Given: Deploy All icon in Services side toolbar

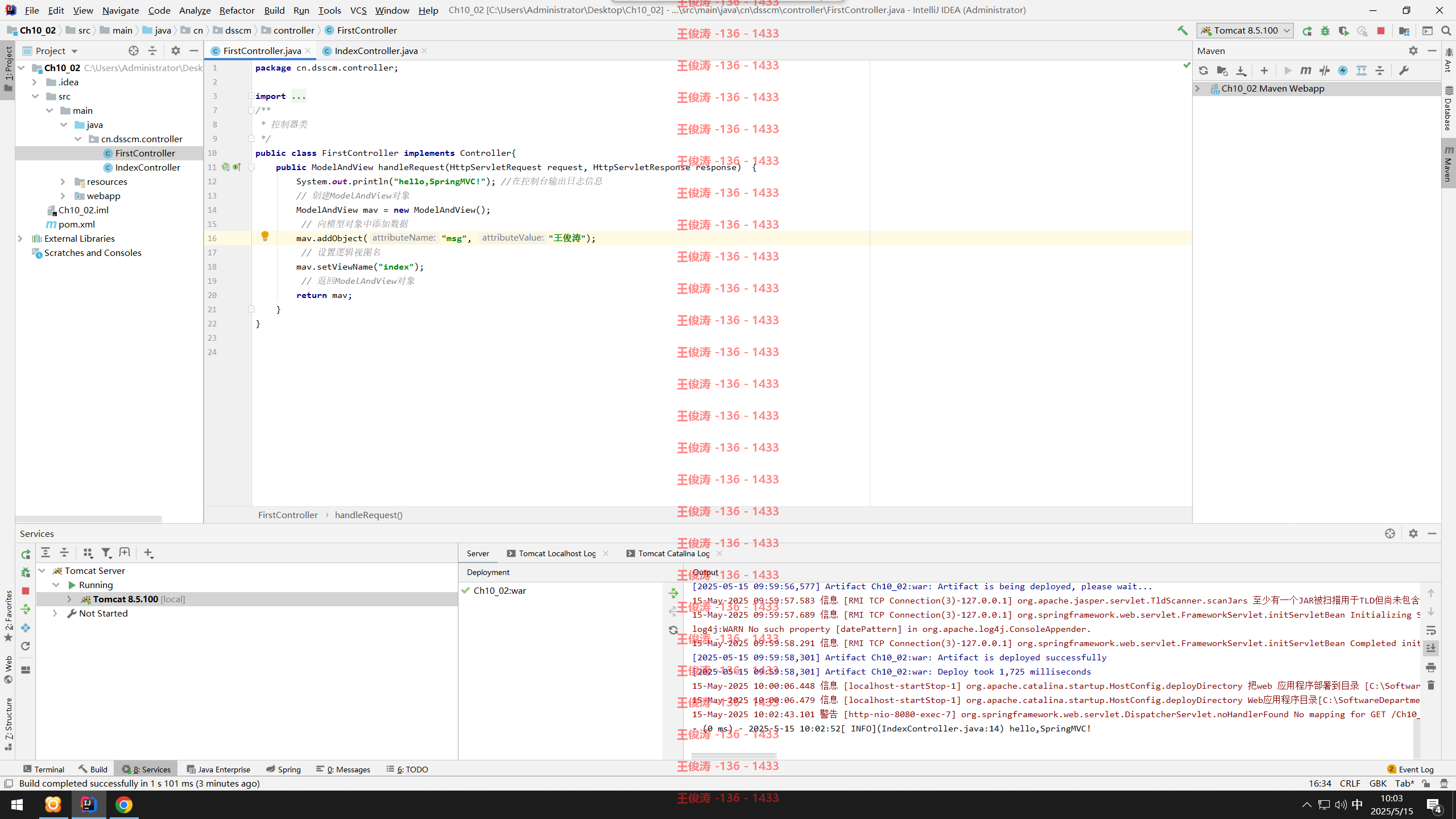Looking at the screenshot, I should 26,609.
